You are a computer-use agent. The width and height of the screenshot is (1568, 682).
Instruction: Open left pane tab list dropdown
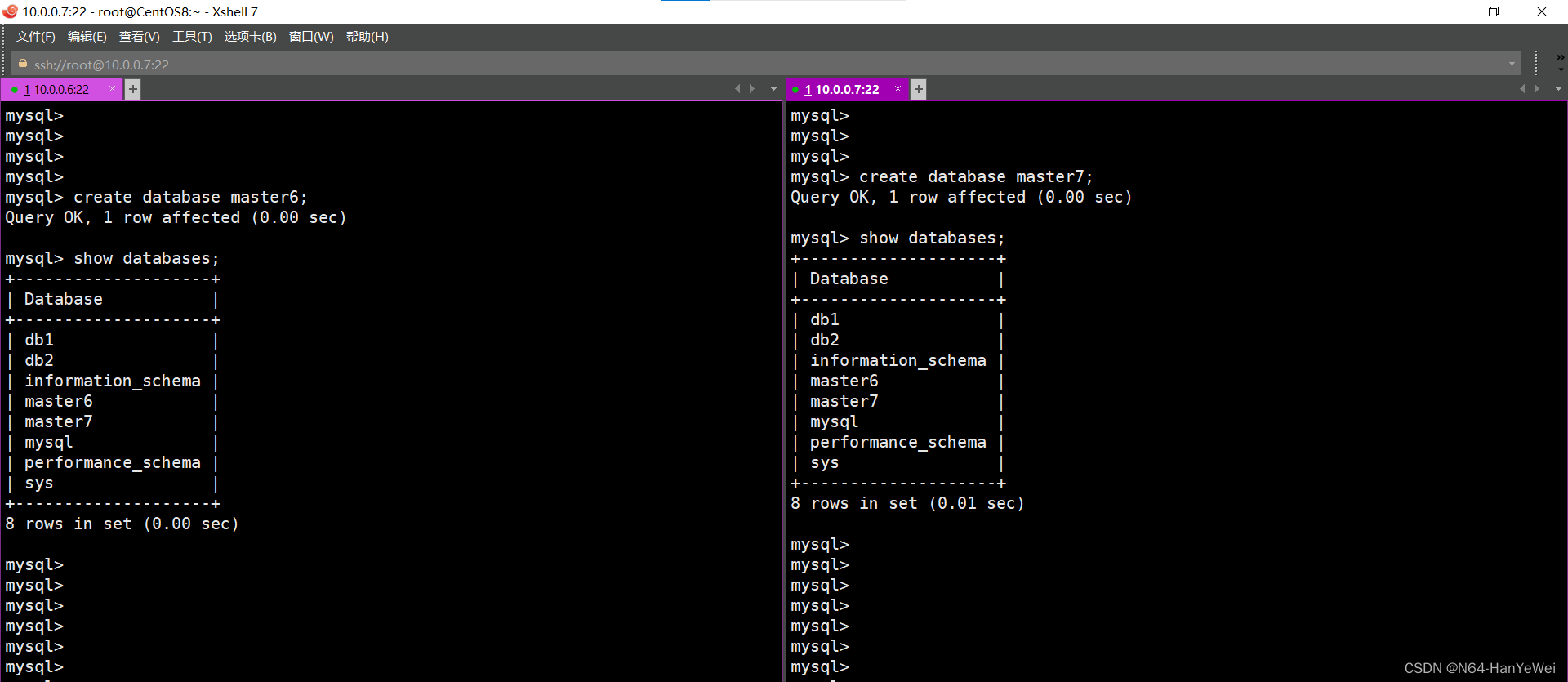coord(773,89)
